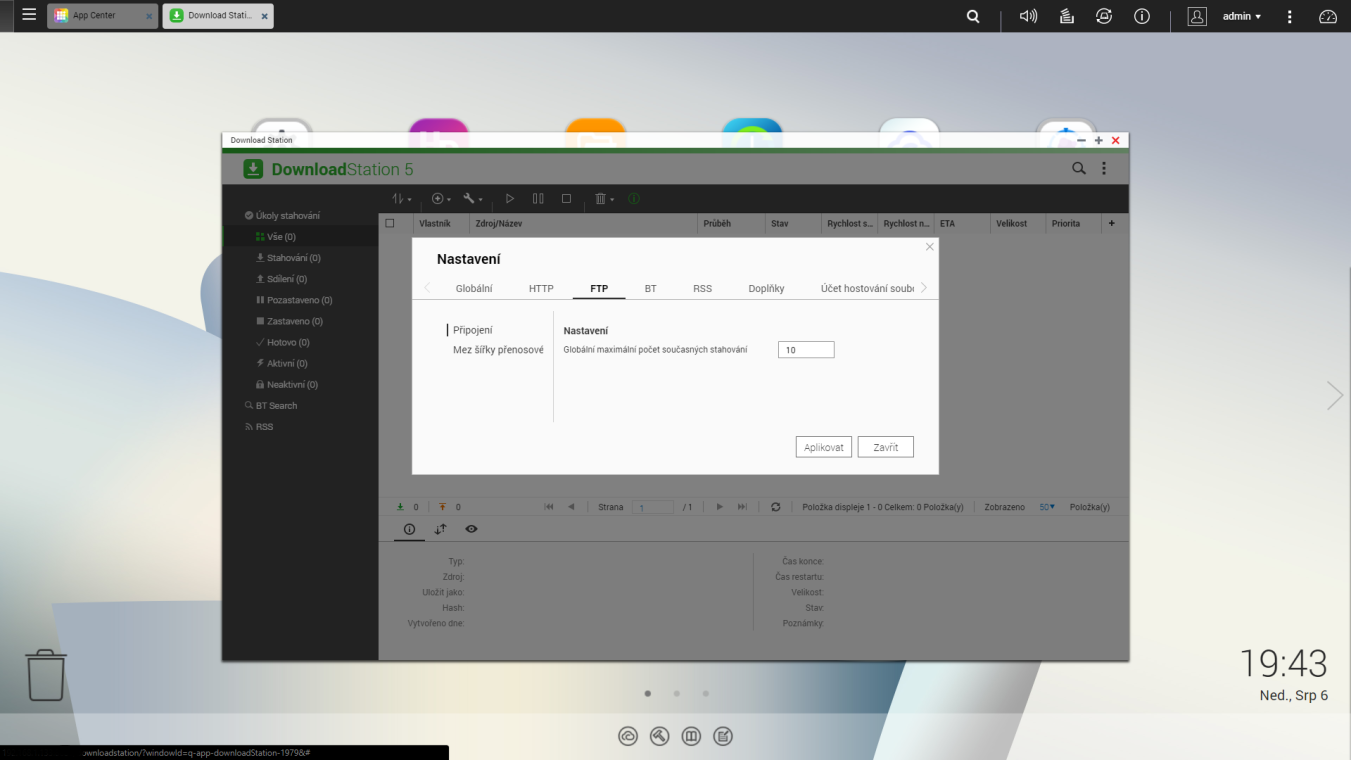Open the transfer details tab with arrows icon

(440, 529)
